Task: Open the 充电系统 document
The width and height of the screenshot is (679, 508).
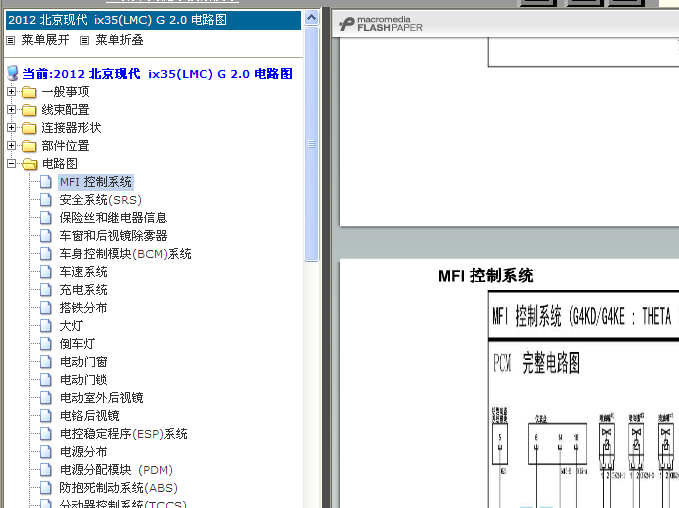Action: [84, 290]
